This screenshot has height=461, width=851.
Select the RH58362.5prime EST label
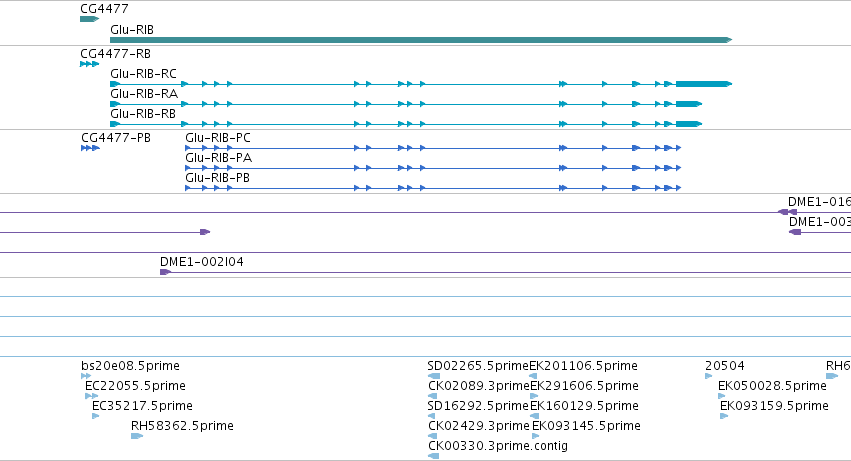coord(182,426)
